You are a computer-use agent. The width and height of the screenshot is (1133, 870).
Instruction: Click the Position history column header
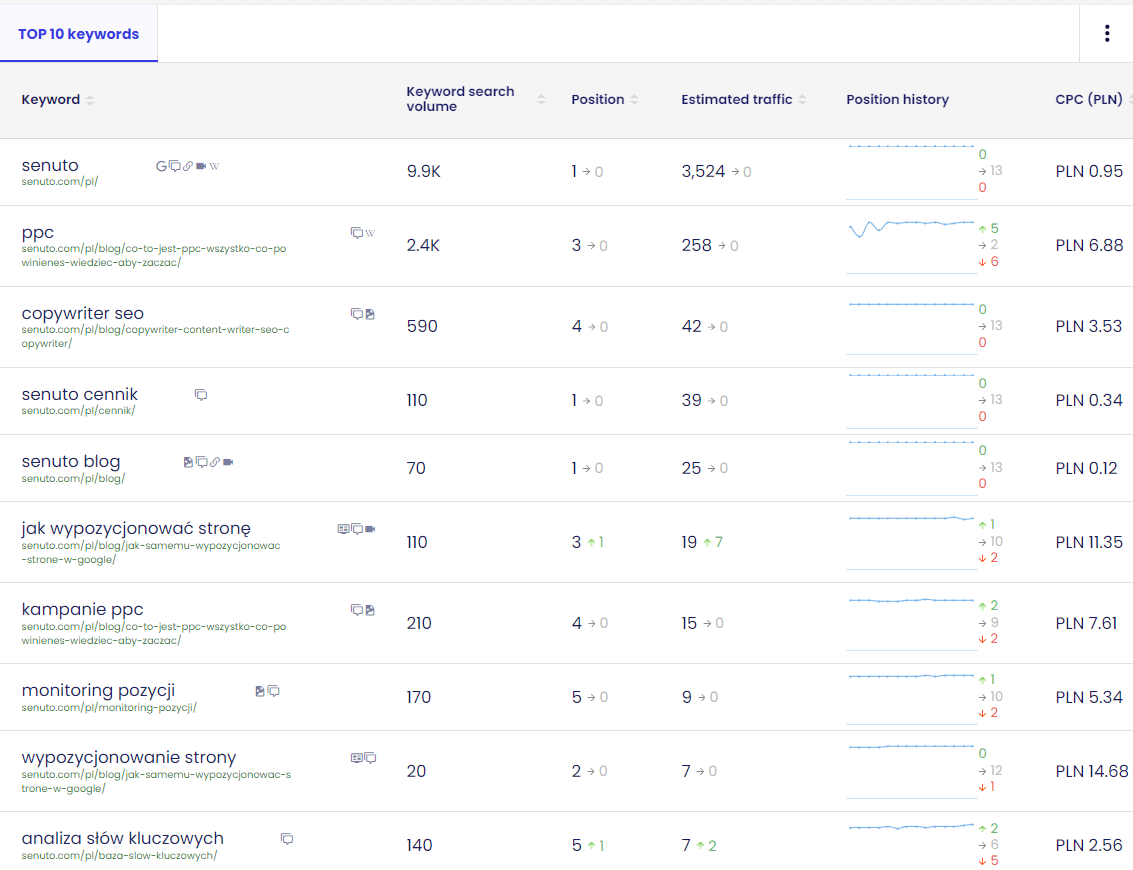897,100
